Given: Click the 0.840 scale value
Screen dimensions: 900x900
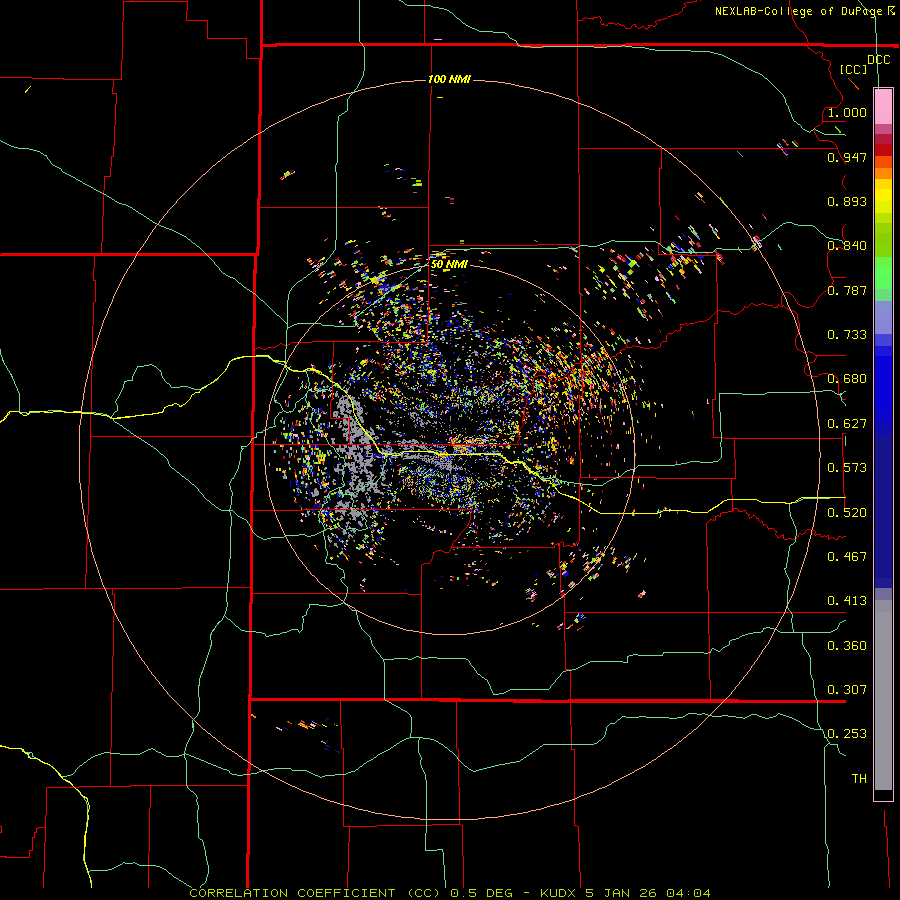Looking at the screenshot, I should coord(847,246).
